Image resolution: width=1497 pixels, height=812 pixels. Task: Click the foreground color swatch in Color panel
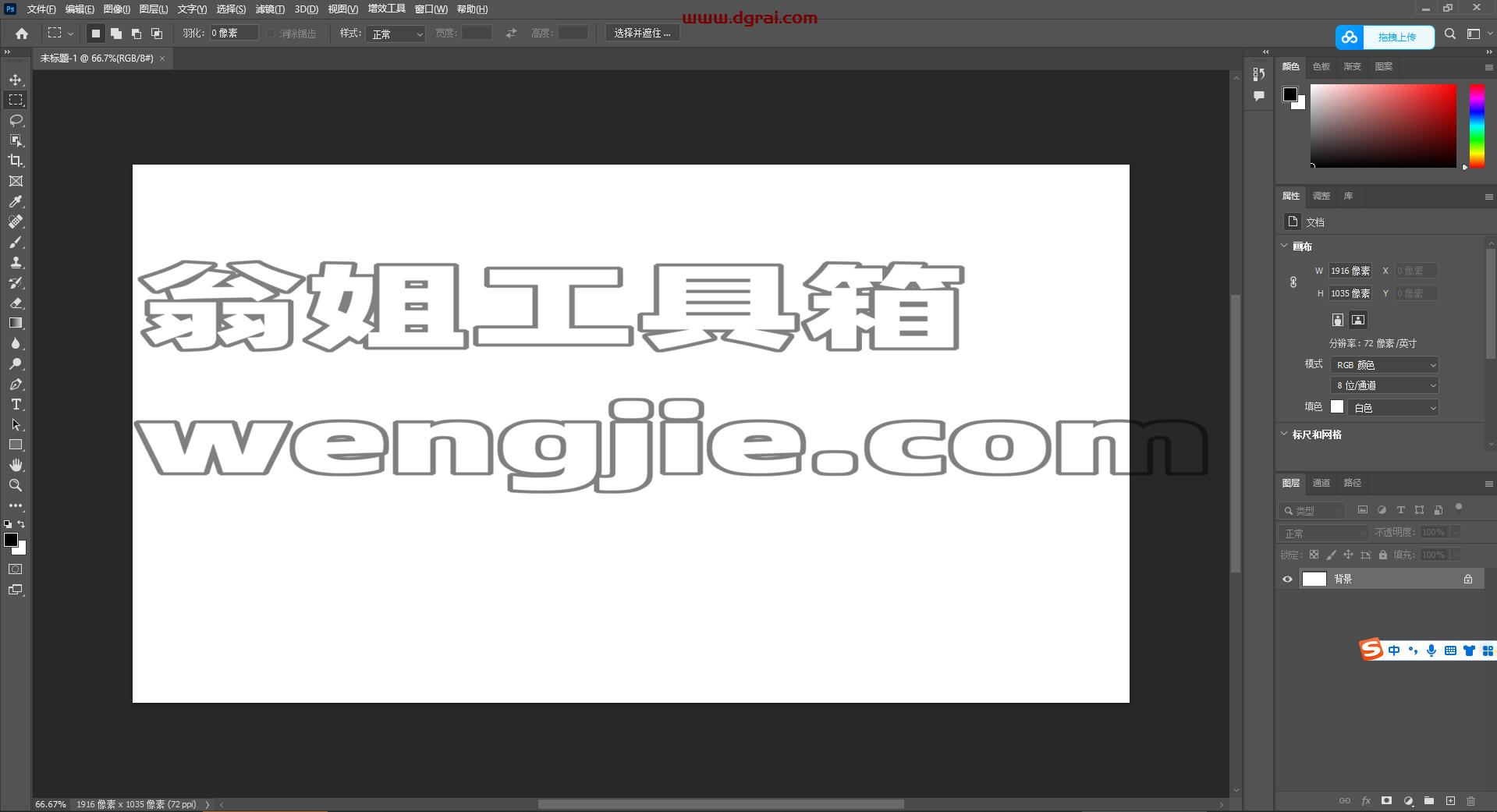coord(1290,94)
